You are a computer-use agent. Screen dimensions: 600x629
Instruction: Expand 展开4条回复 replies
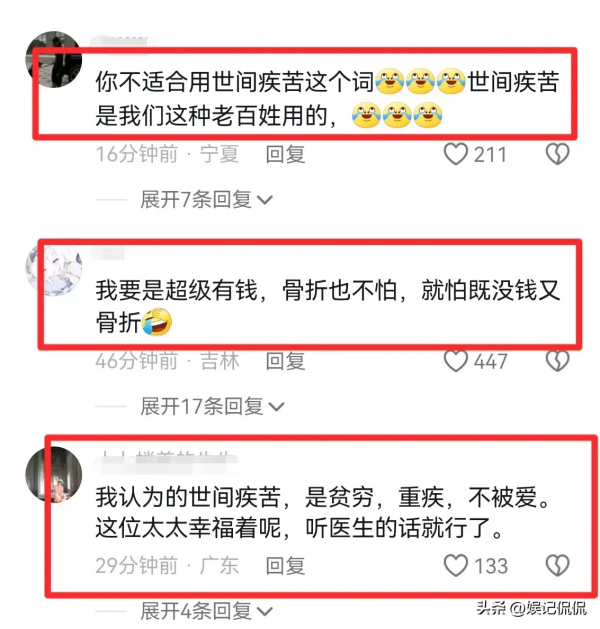(x=206, y=611)
